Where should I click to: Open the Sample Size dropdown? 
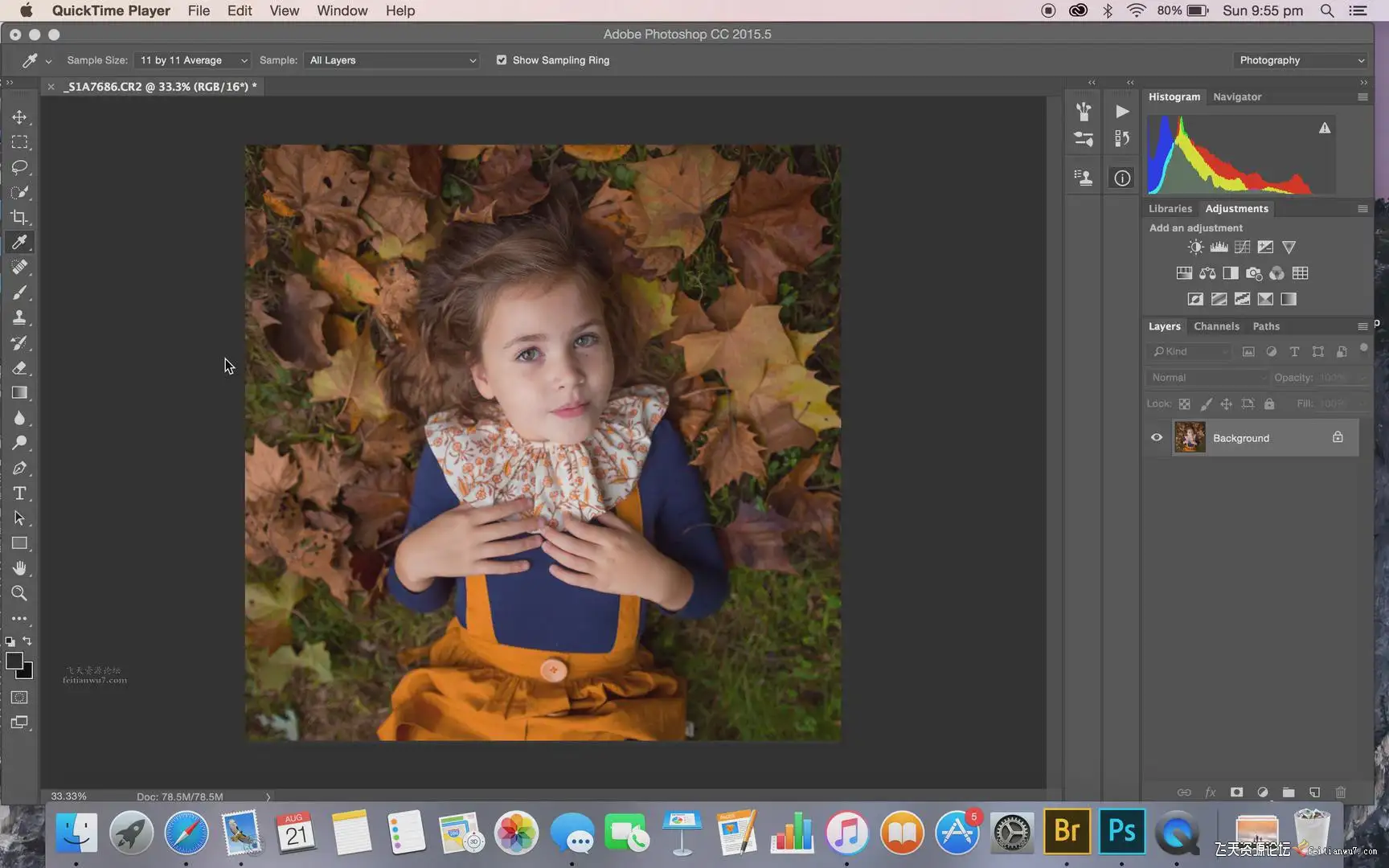coord(192,60)
